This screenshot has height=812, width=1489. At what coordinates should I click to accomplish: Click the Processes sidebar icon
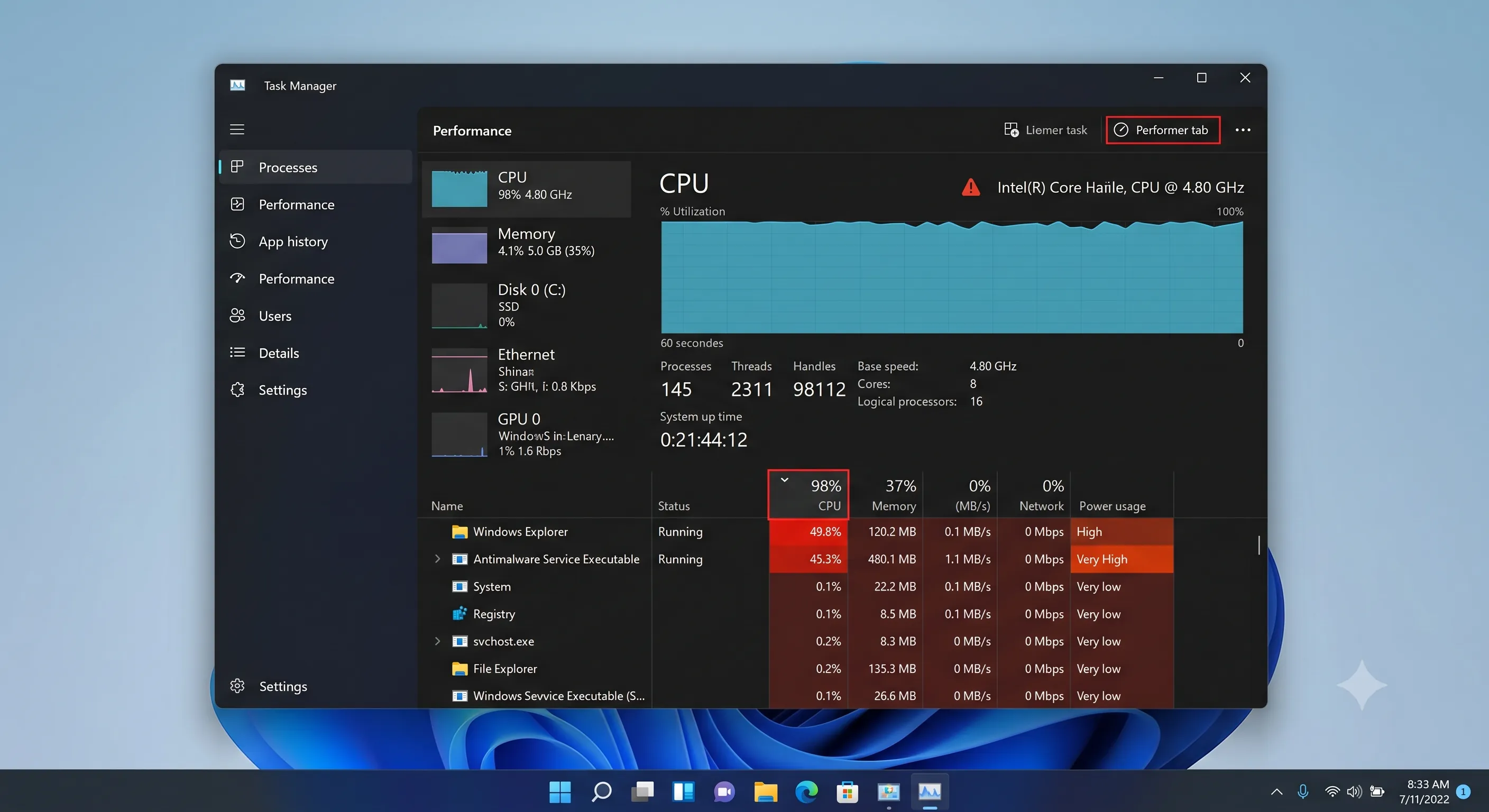coord(237,167)
